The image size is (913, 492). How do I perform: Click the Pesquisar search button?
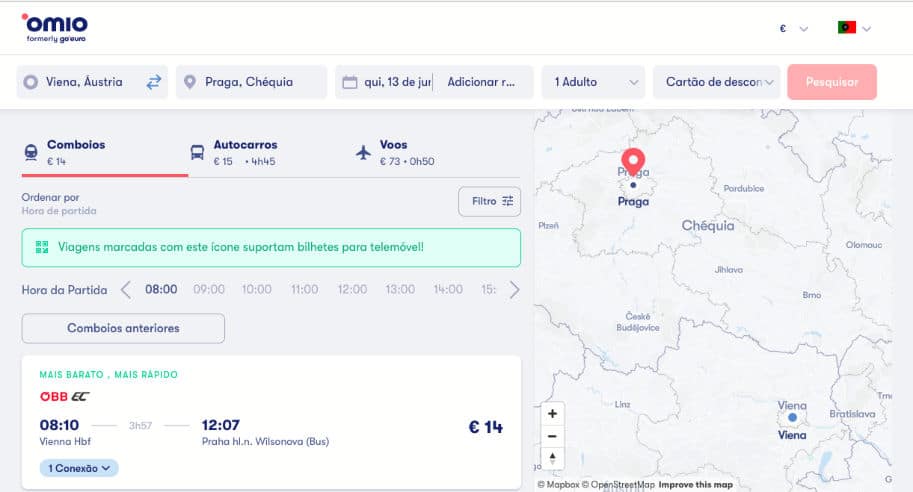(832, 82)
